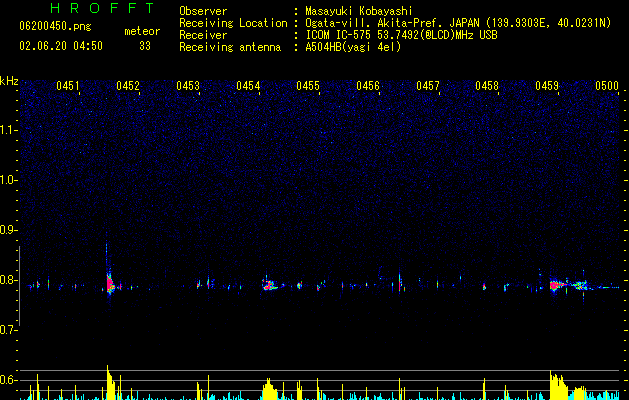Click the 0453 time marker
Image resolution: width=629 pixels, height=400 pixels.
(x=188, y=86)
